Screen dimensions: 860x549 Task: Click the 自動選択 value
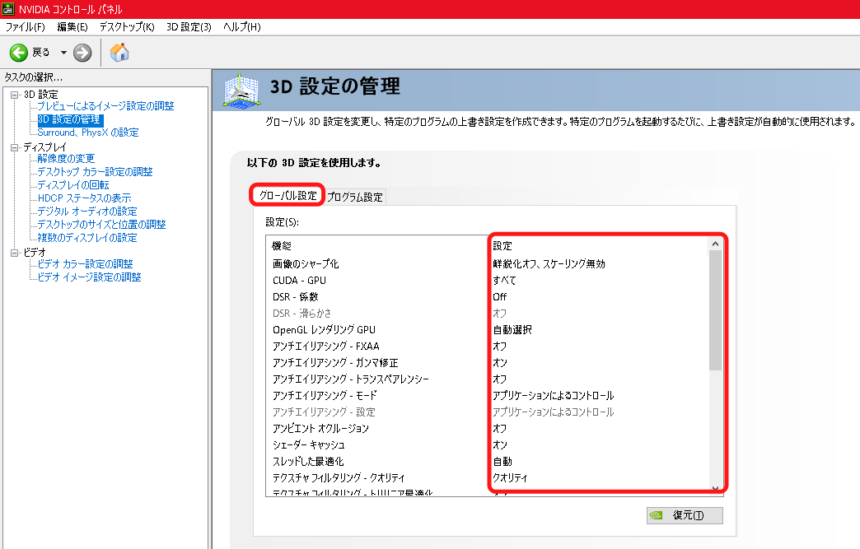(x=512, y=330)
